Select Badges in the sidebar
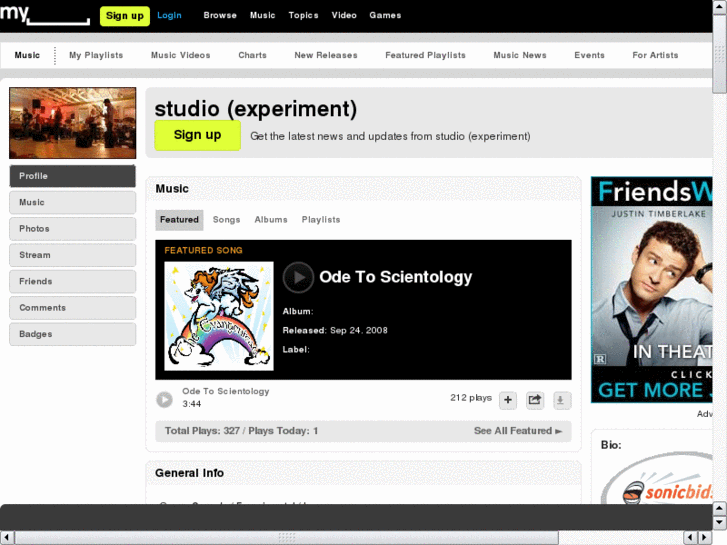 [73, 334]
